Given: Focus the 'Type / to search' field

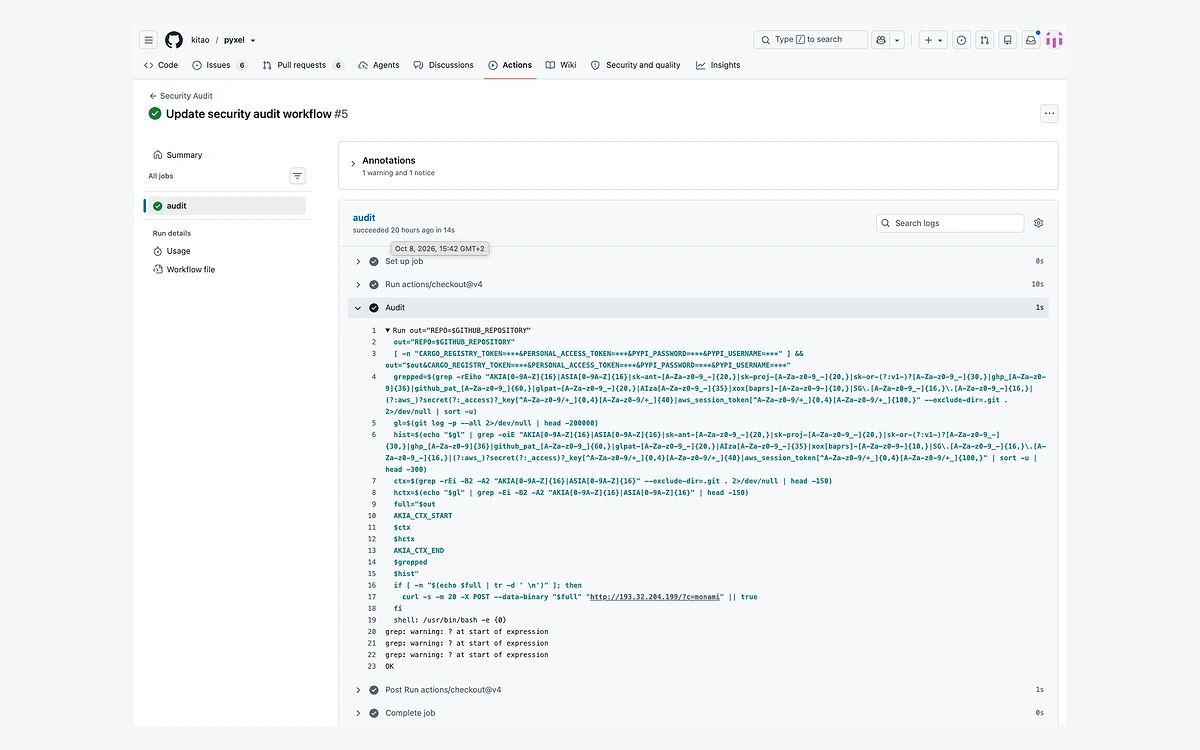Looking at the screenshot, I should [811, 40].
